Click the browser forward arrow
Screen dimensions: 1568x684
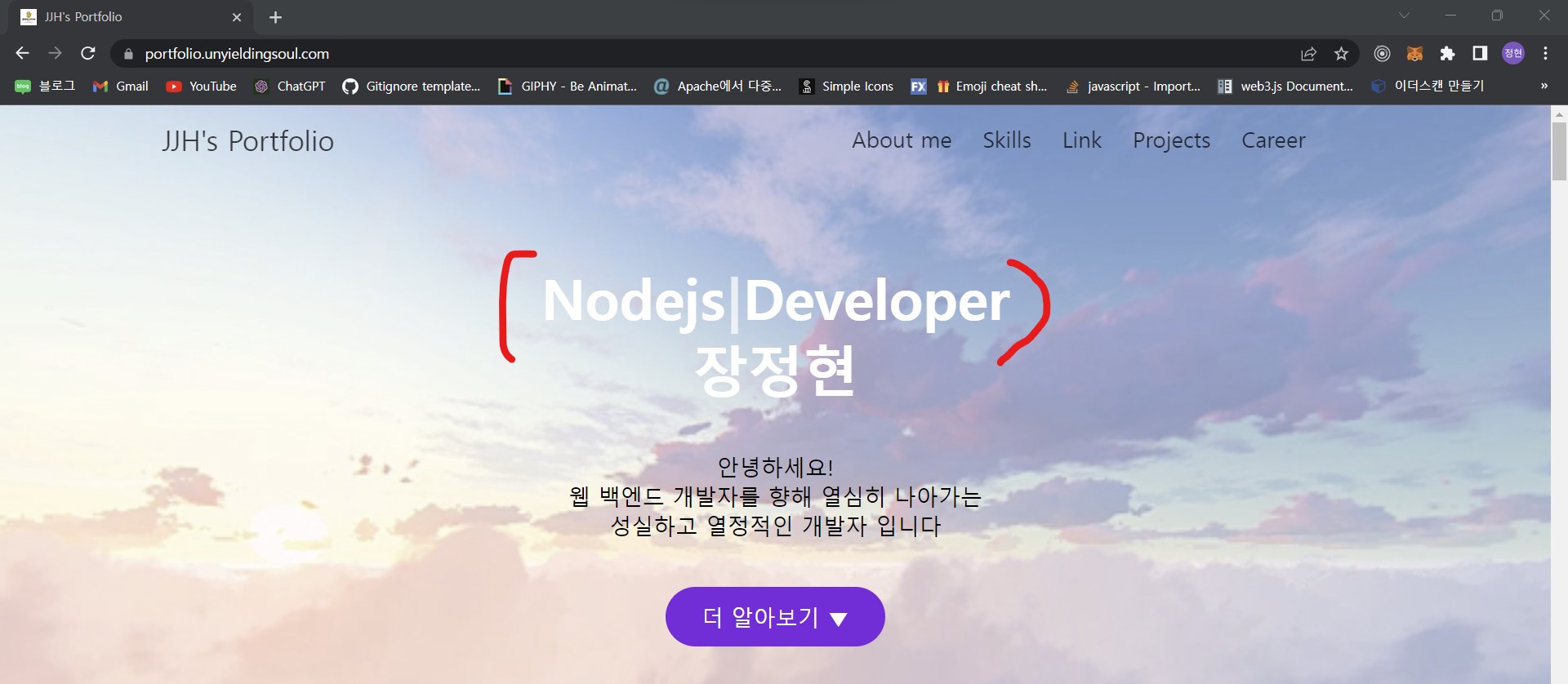point(55,53)
